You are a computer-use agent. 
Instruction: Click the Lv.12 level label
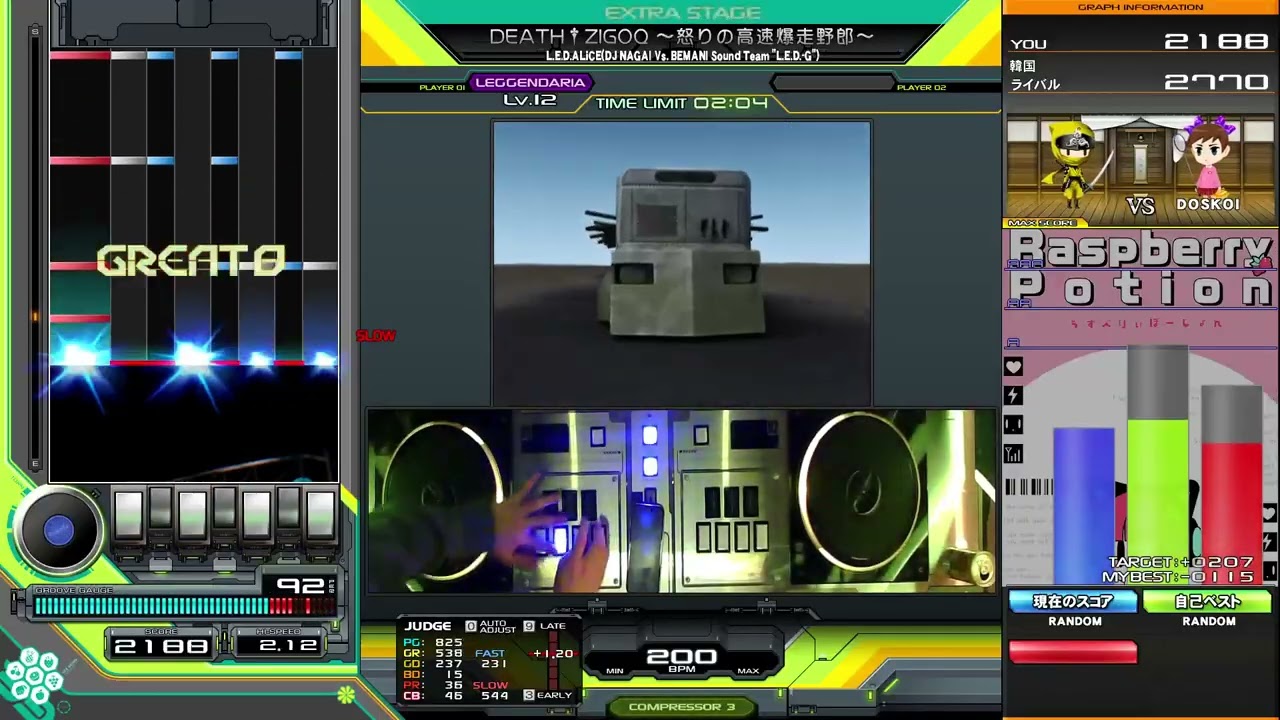(529, 100)
